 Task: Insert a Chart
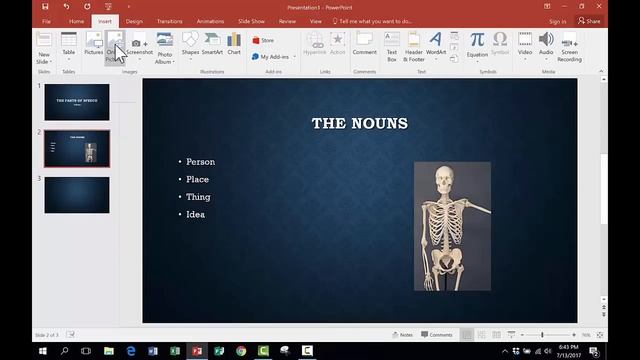[x=234, y=43]
